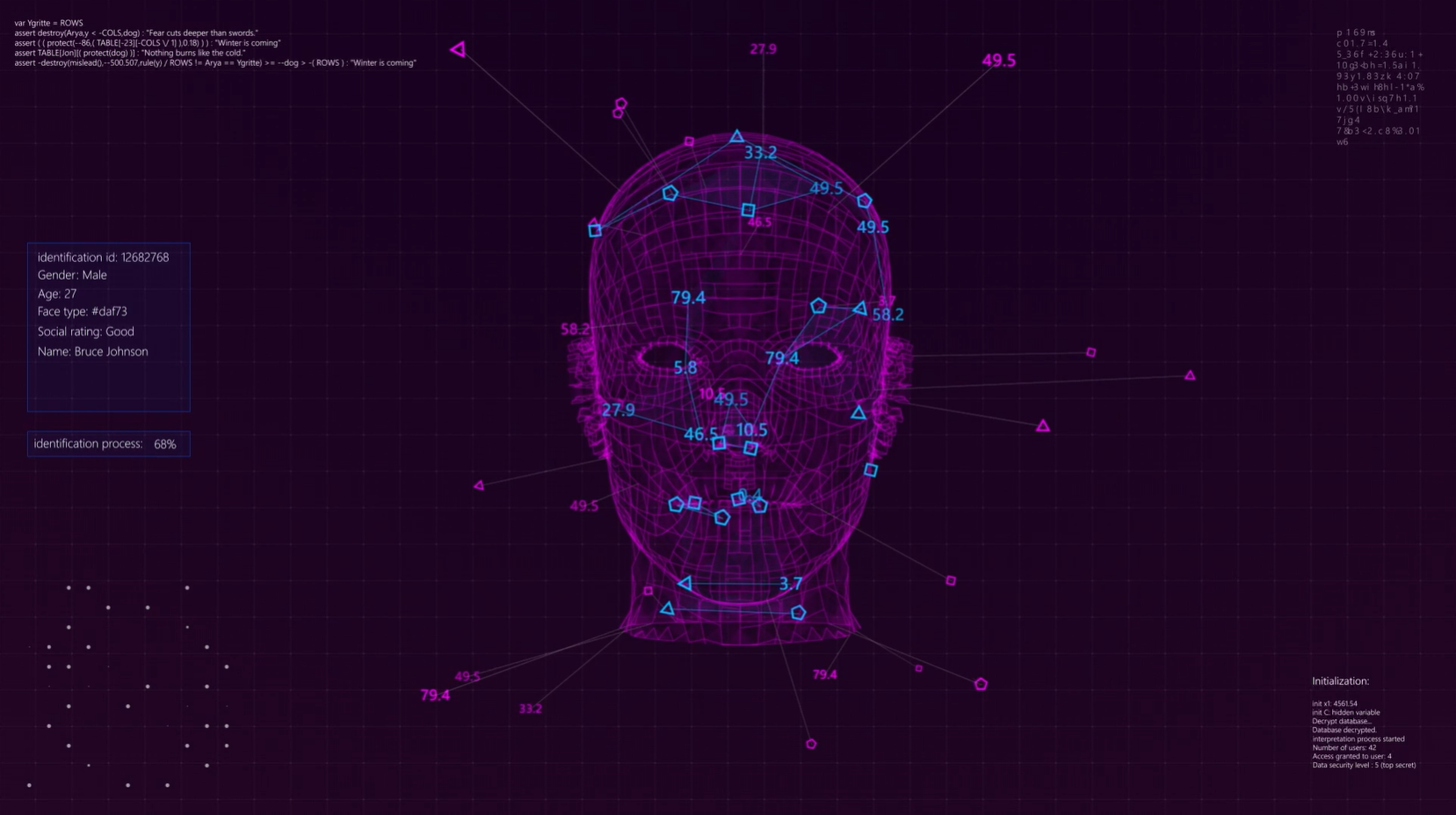Click the identification process 68% progress bar
This screenshot has width=1456, height=815.
pos(108,443)
